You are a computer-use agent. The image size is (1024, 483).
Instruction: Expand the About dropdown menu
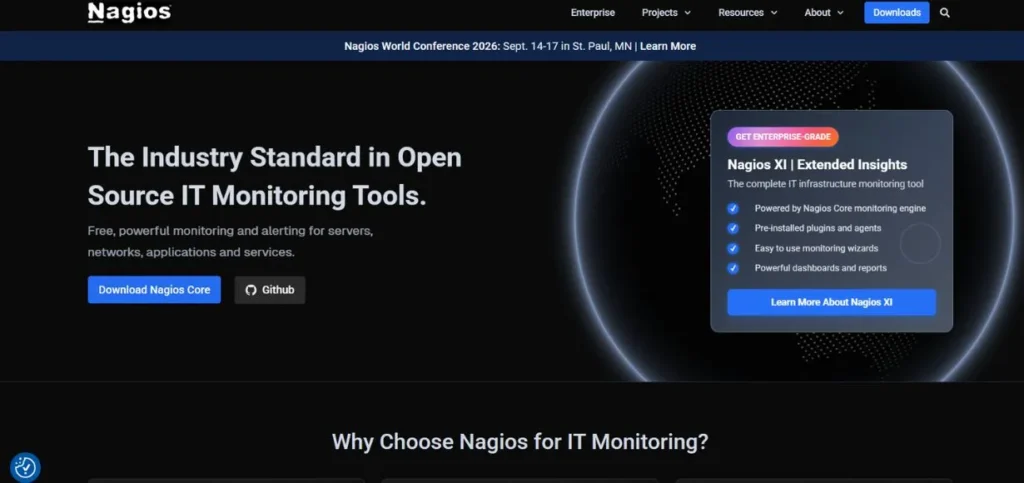tap(824, 13)
